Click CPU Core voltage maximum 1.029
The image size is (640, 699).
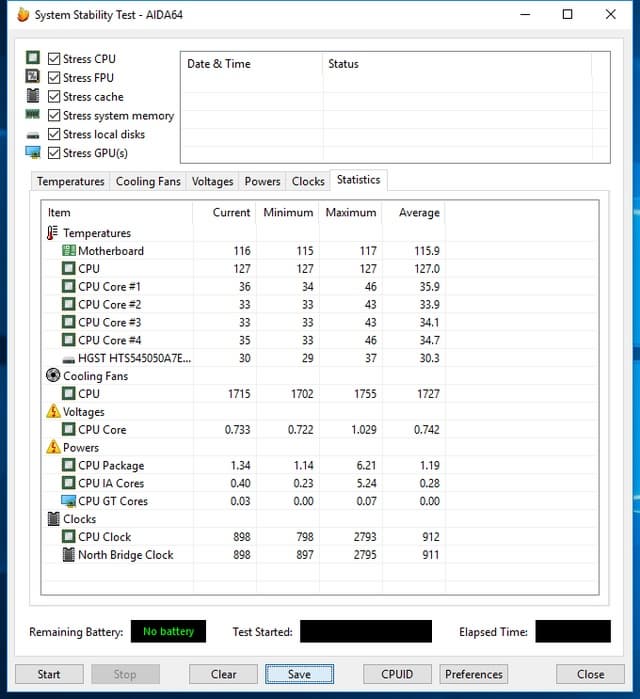tap(364, 430)
